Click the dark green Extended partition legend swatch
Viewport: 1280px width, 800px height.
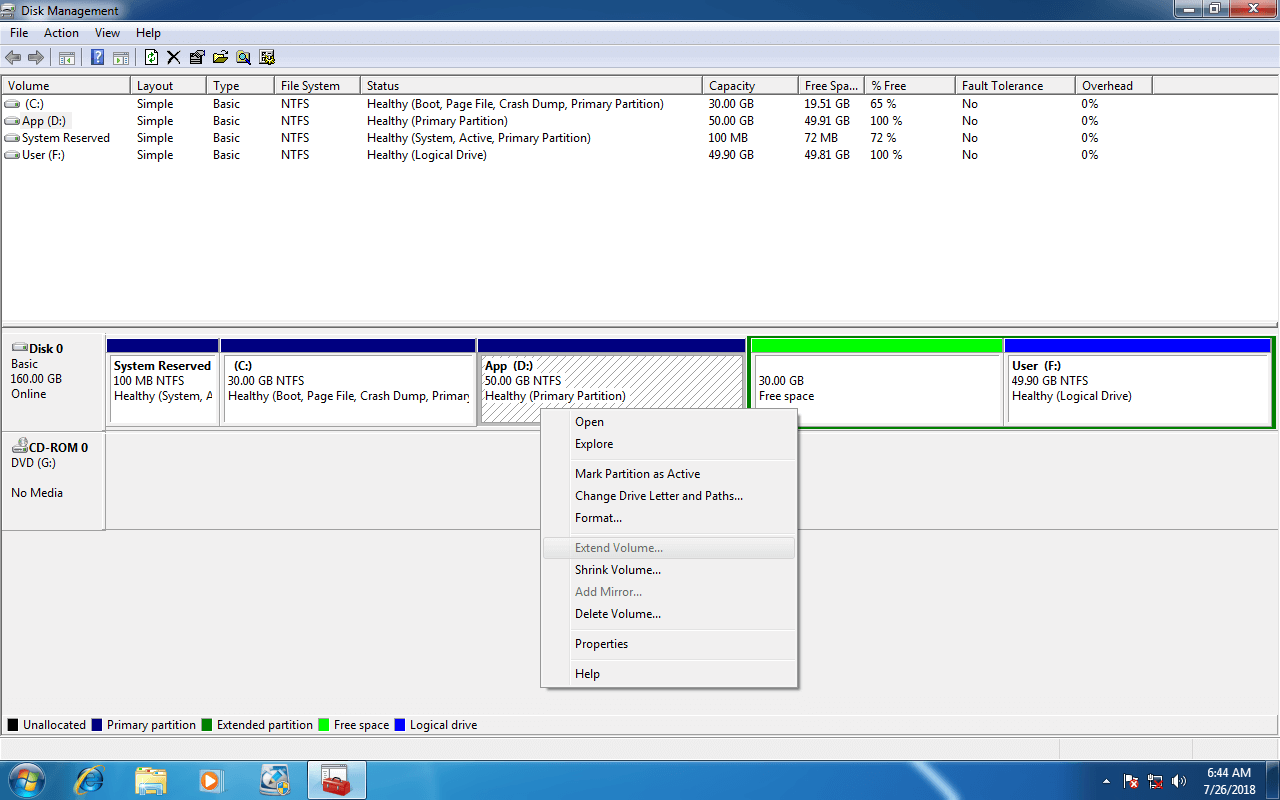[207, 725]
